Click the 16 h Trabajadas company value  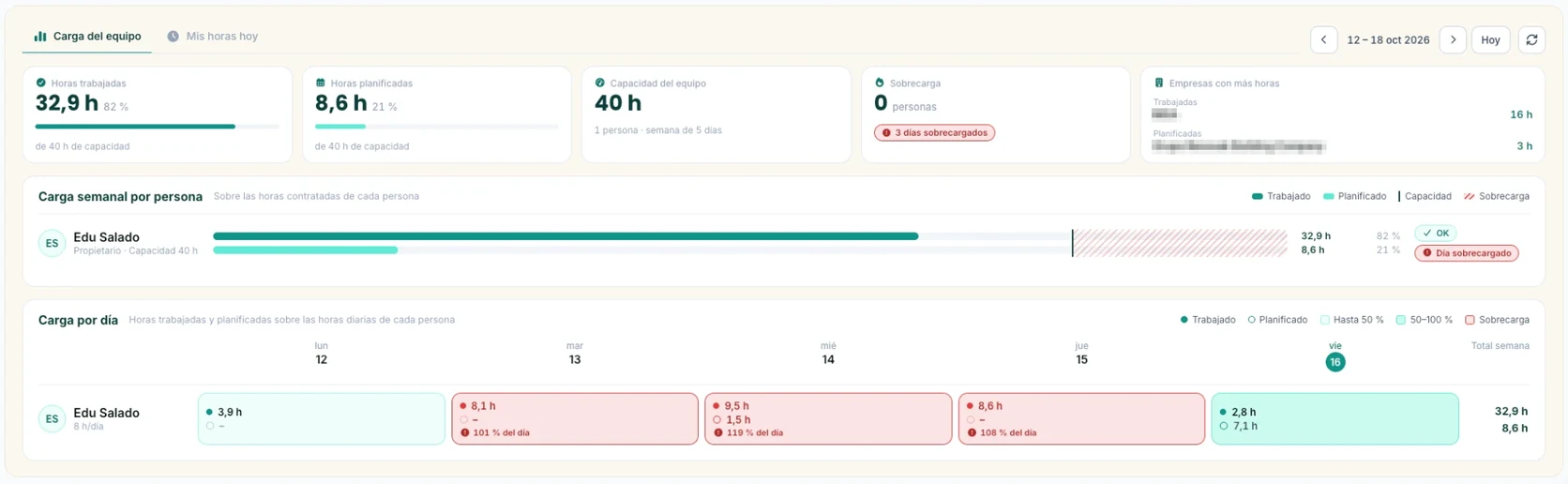click(1521, 114)
